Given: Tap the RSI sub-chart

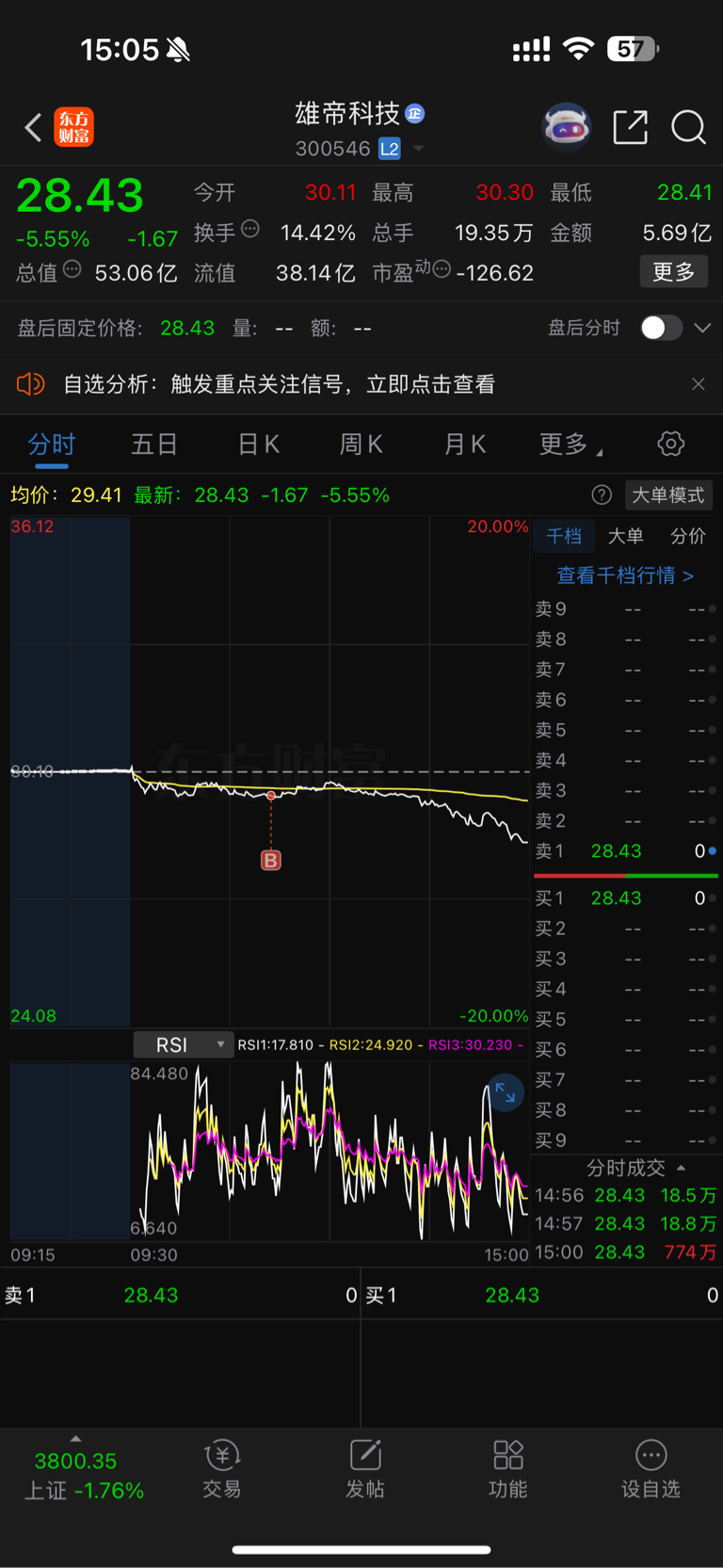Looking at the screenshot, I should pos(270,1150).
